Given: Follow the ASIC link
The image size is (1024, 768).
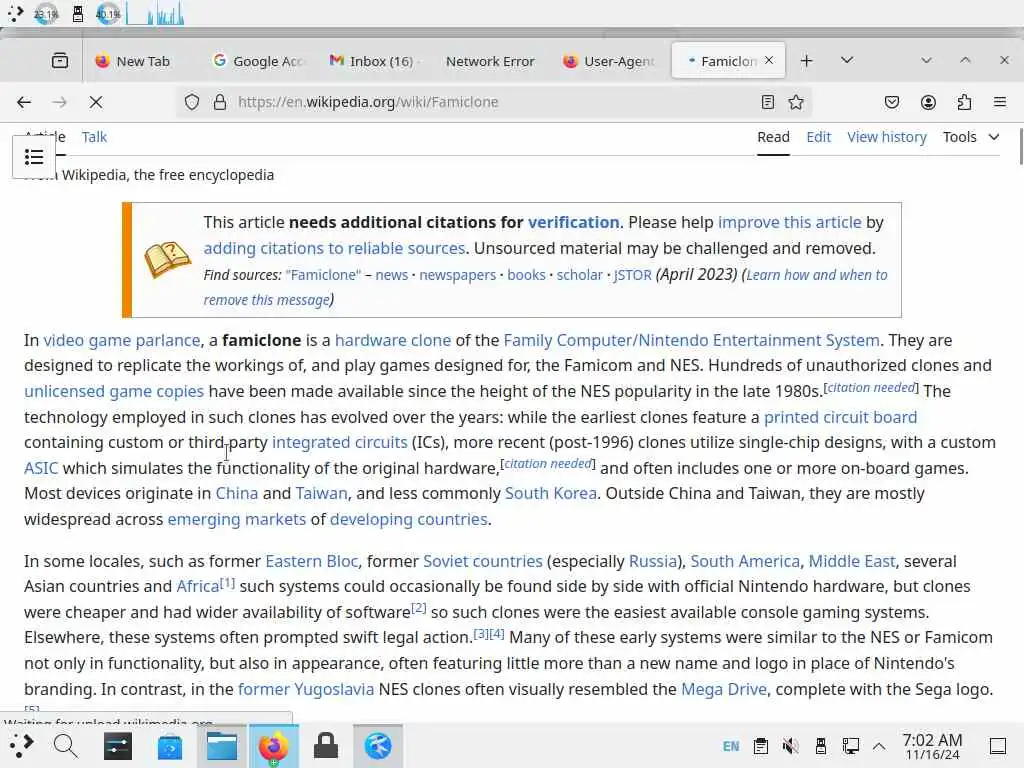Looking at the screenshot, I should point(41,468).
